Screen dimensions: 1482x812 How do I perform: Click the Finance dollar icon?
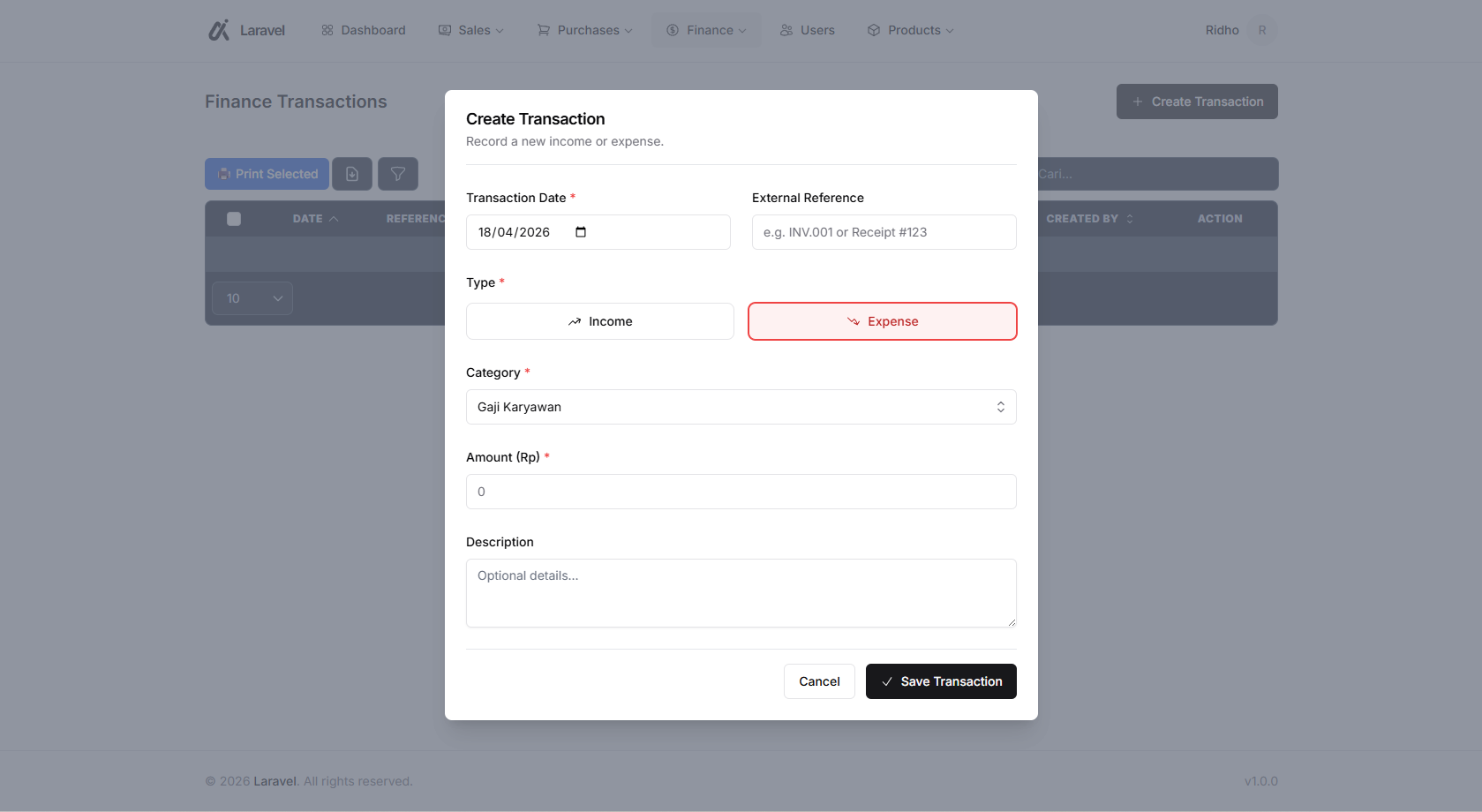(x=673, y=30)
